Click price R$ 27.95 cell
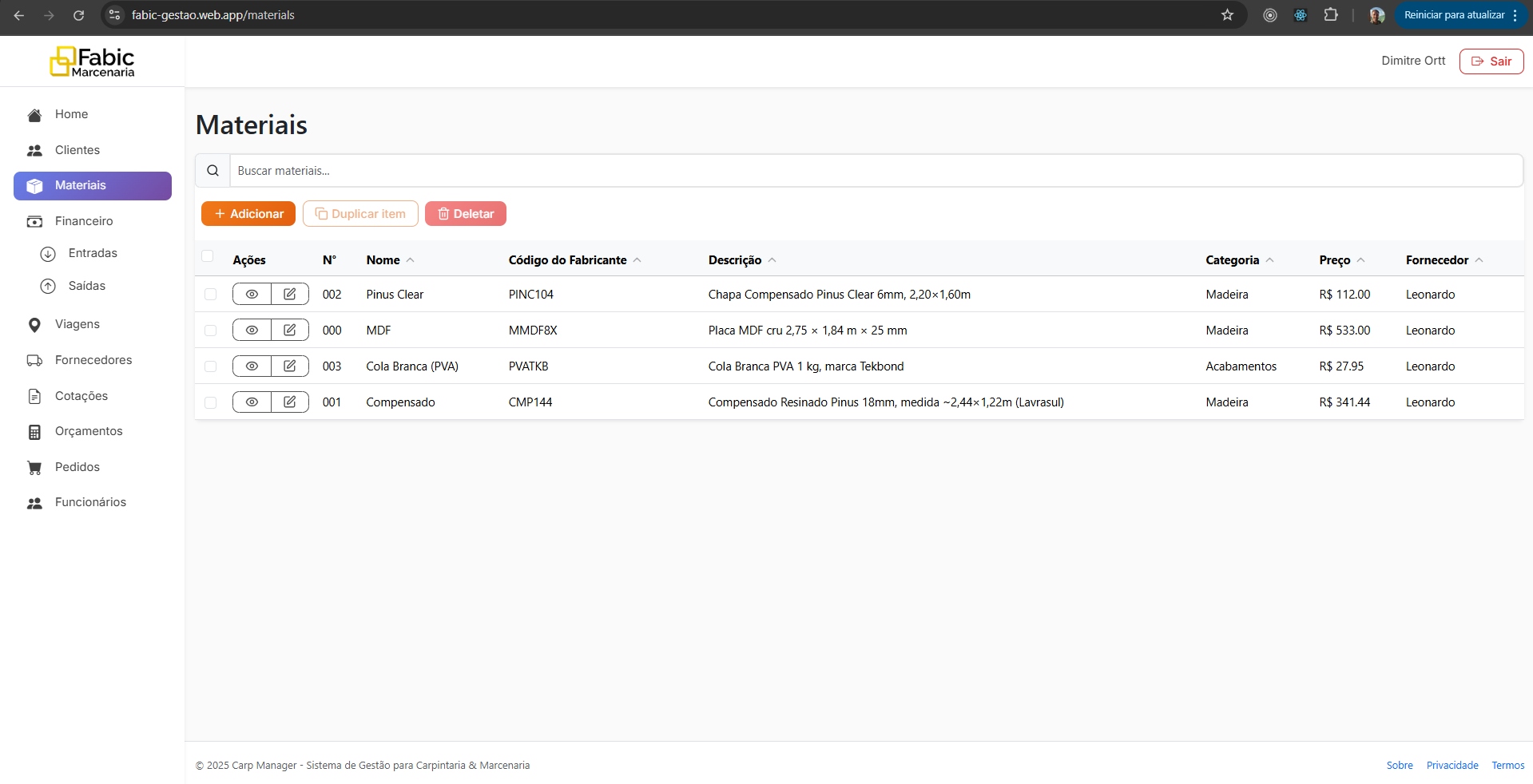 pos(1341,366)
